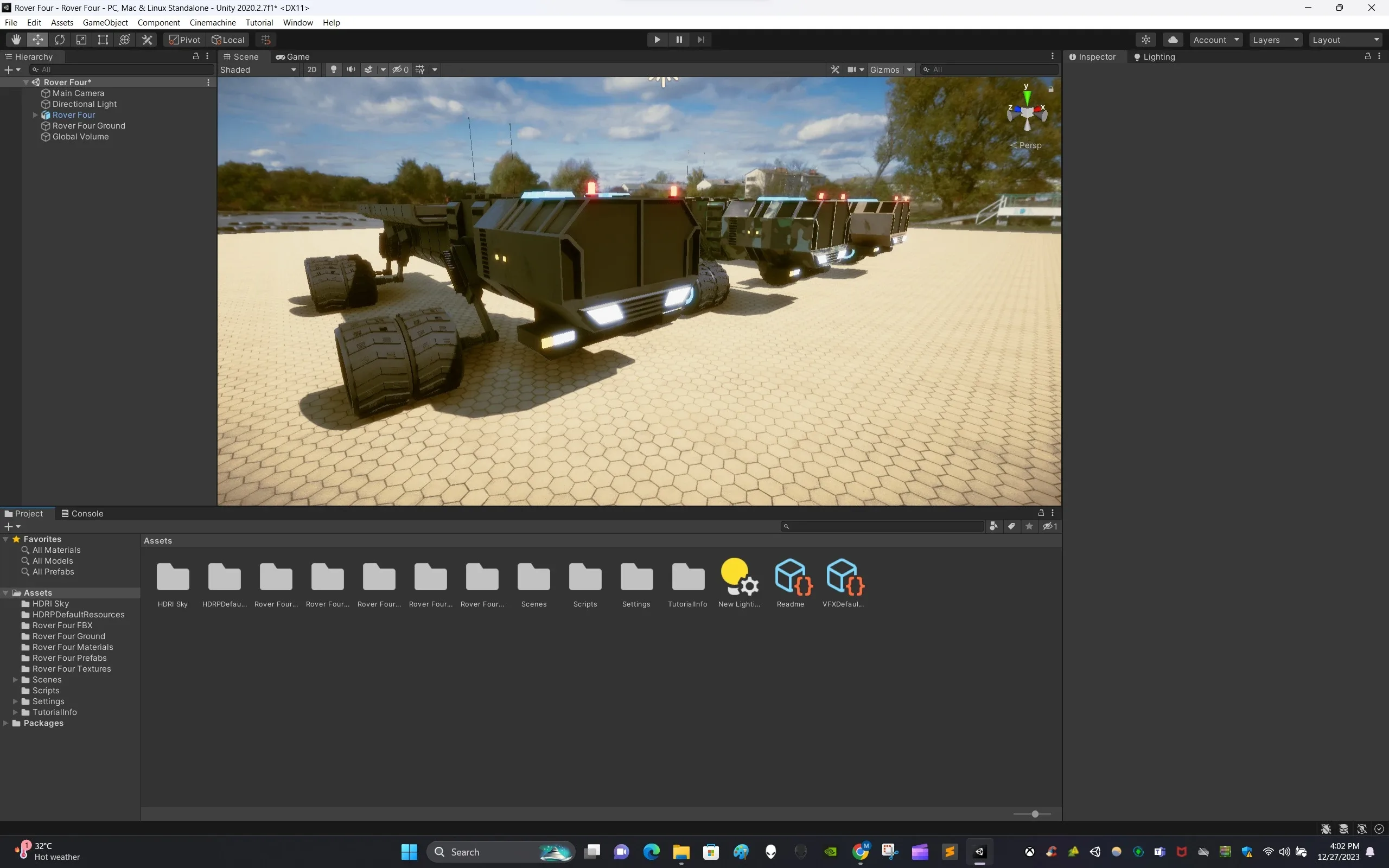Open component editor tools in Scene toolbar

click(835, 69)
